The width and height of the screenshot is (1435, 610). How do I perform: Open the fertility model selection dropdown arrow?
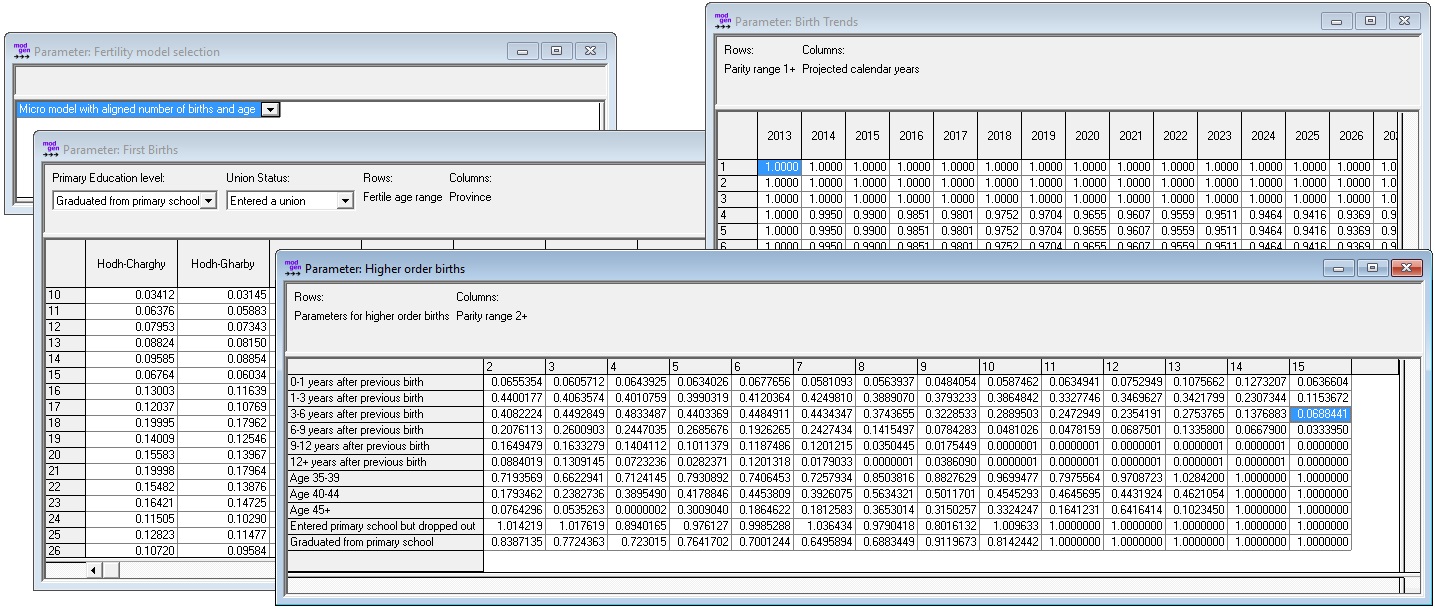270,110
